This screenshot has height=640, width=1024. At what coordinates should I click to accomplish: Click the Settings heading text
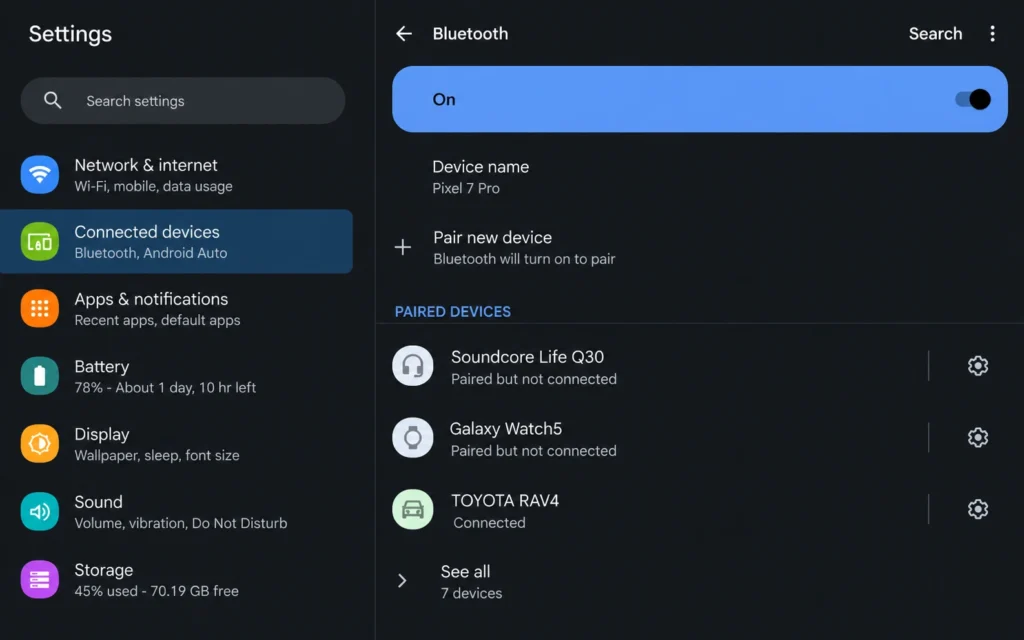point(70,34)
